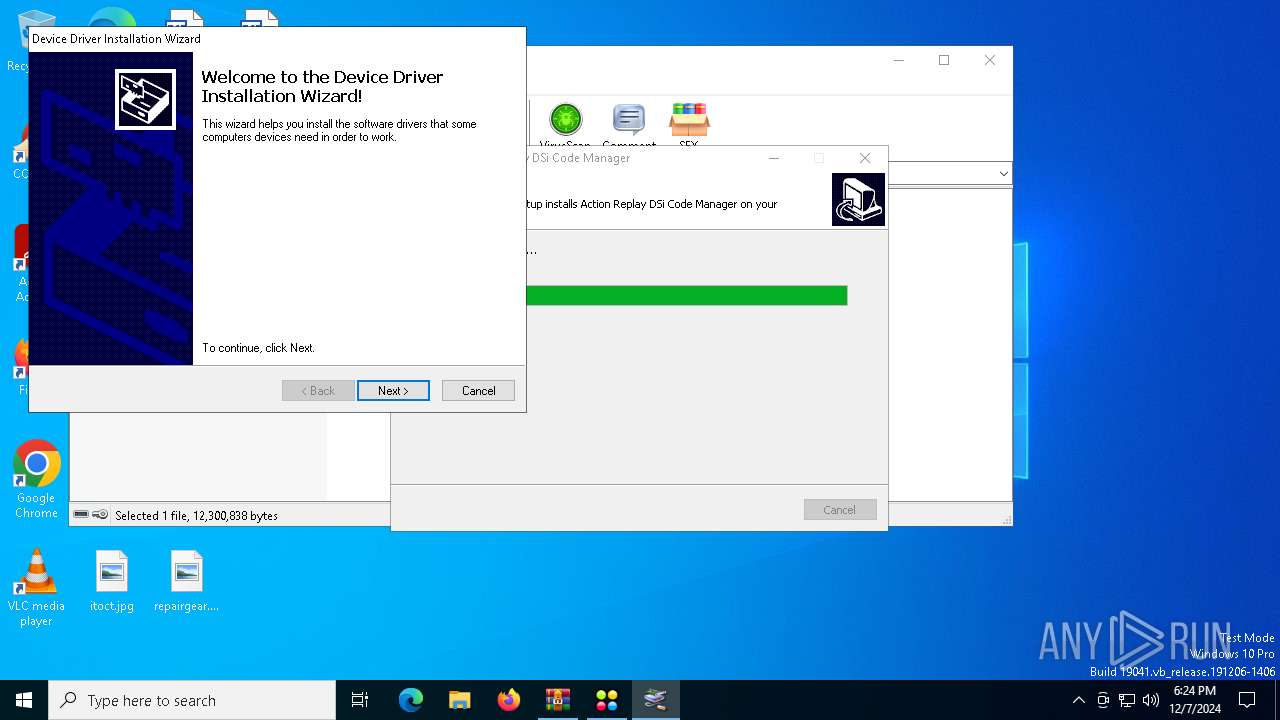Open File Explorer from the taskbar
This screenshot has height=720, width=1280.
[x=460, y=700]
